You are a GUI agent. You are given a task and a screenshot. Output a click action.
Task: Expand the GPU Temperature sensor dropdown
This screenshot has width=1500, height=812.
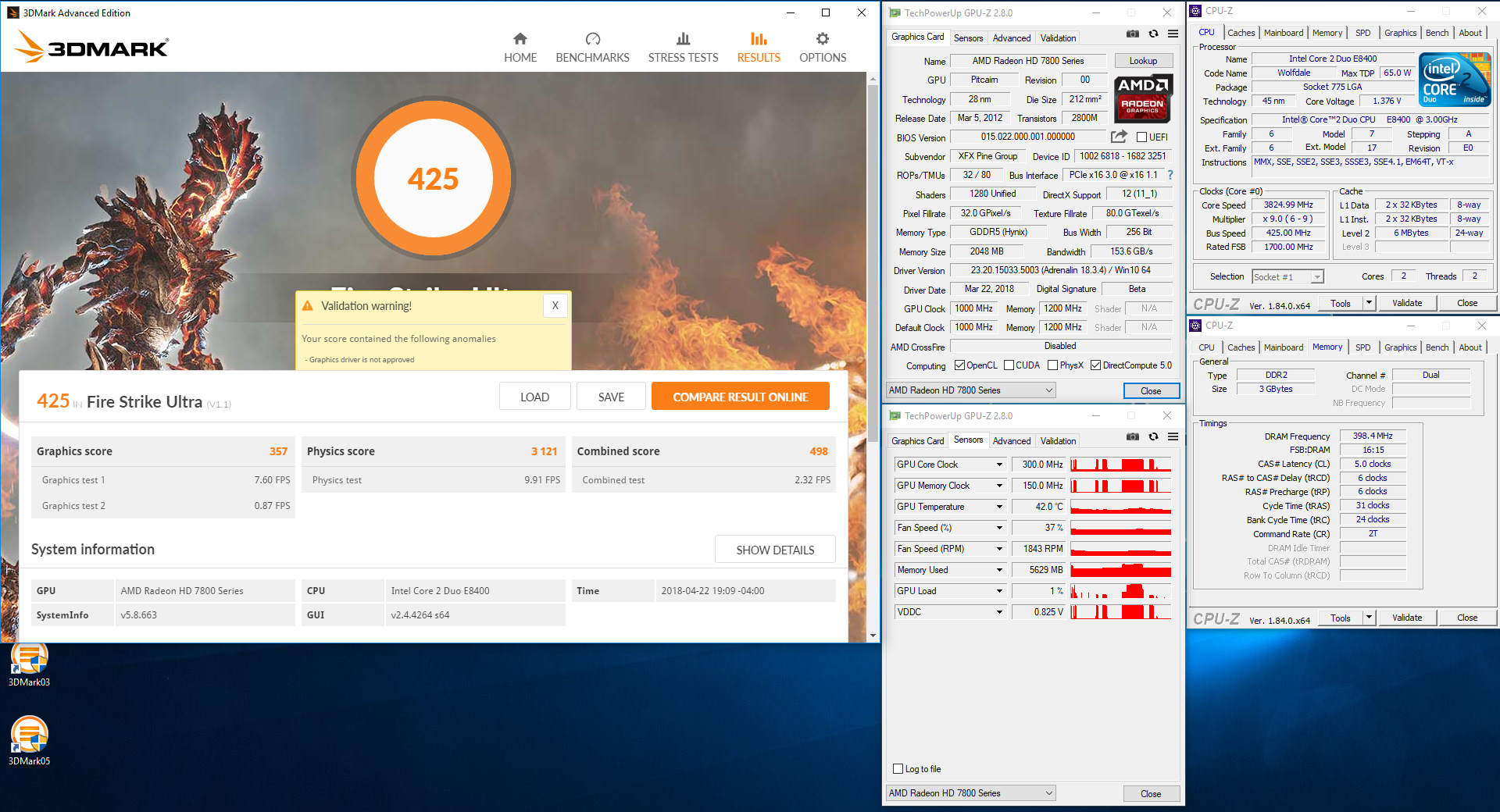pyautogui.click(x=999, y=507)
